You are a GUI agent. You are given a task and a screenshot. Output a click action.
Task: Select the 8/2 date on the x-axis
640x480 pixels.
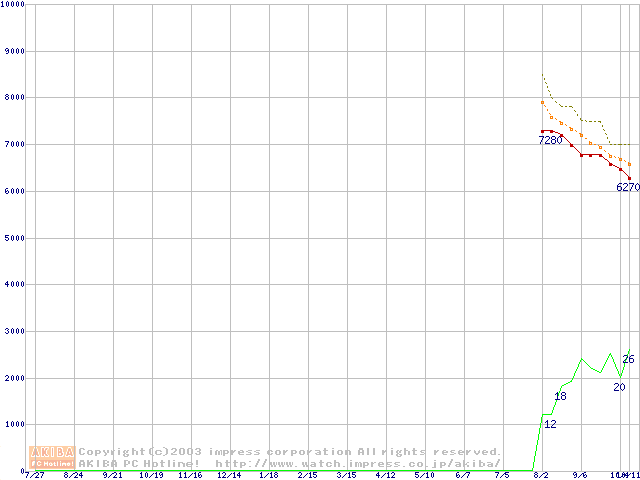point(542,475)
